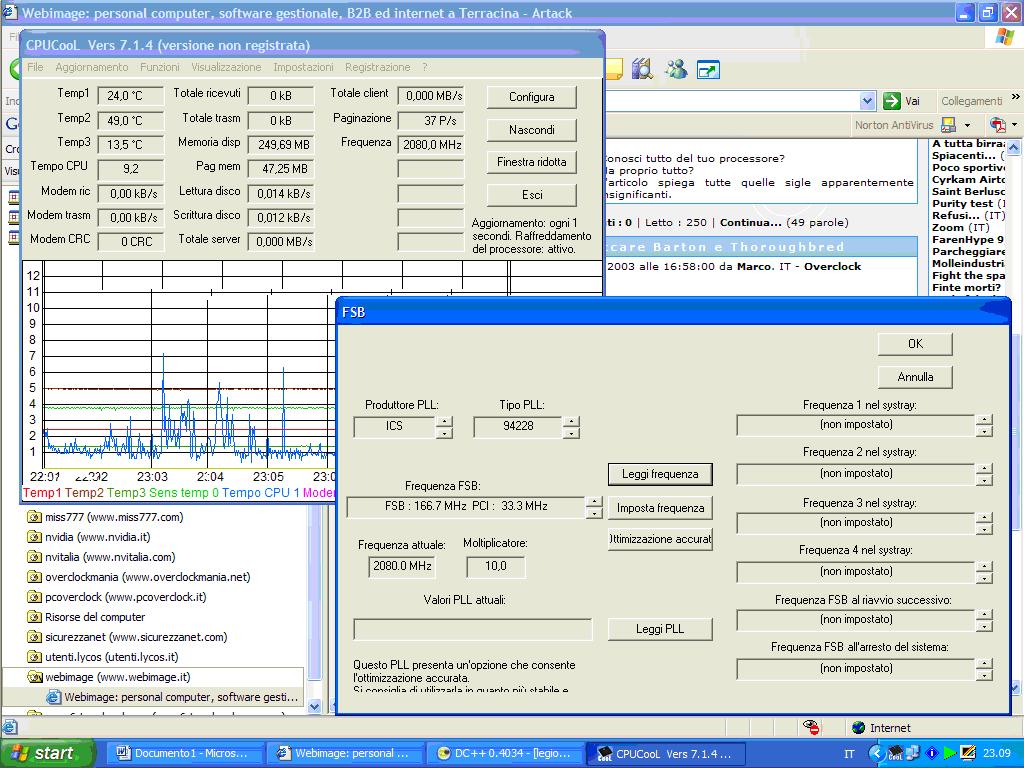Click the Frequenza FSB value spinner
This screenshot has width=1024, height=768.
594,507
